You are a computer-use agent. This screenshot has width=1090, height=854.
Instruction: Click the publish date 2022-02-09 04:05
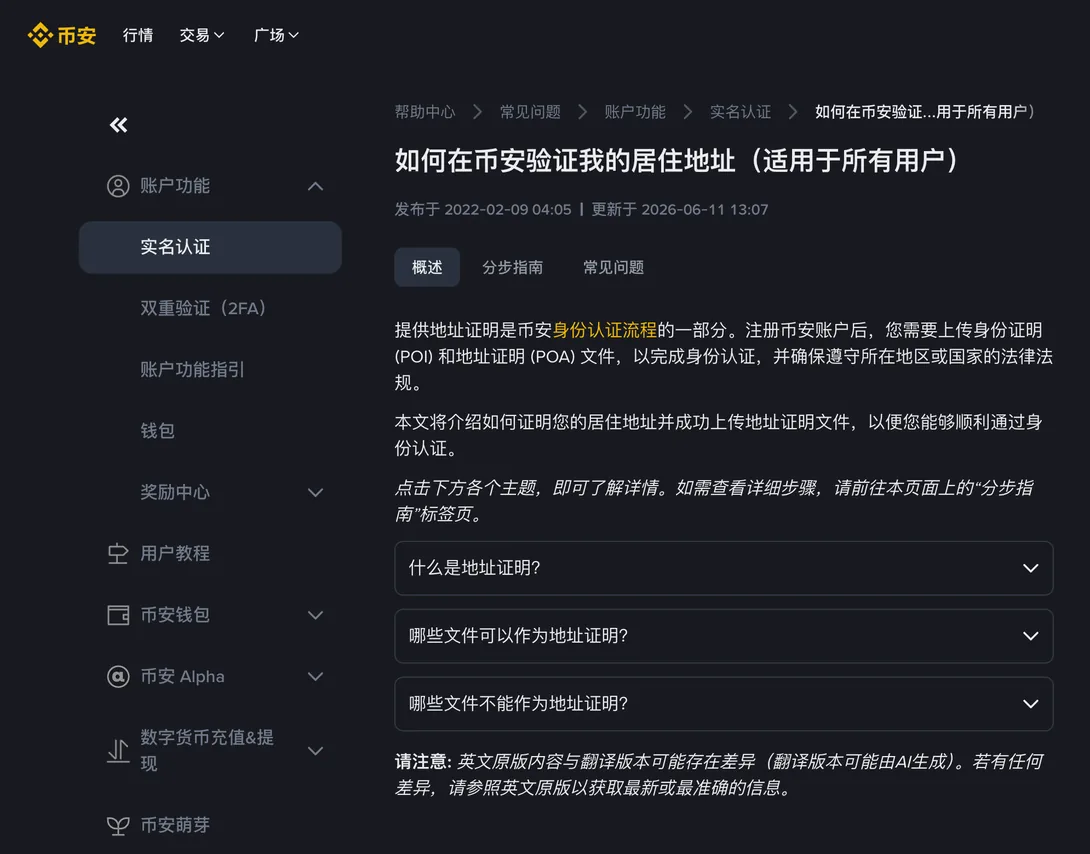(507, 210)
